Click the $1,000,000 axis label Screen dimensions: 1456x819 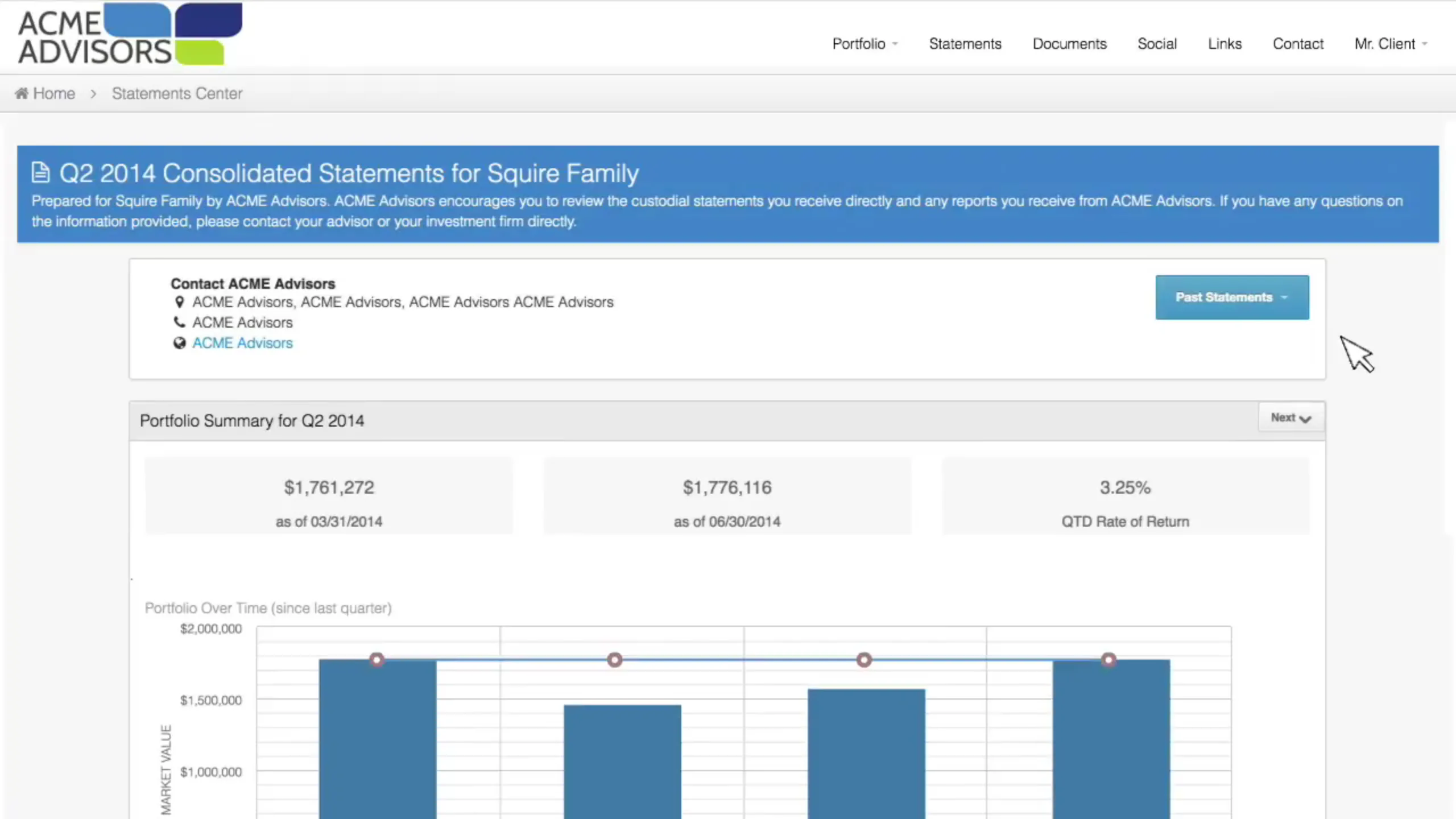pos(211,772)
